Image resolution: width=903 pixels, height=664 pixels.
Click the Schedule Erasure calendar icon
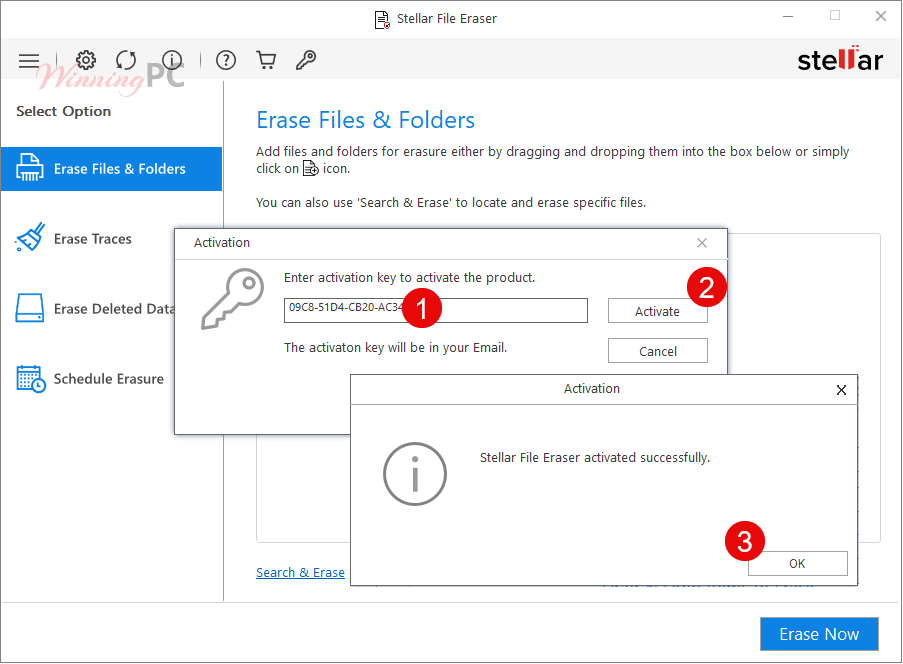pos(31,379)
